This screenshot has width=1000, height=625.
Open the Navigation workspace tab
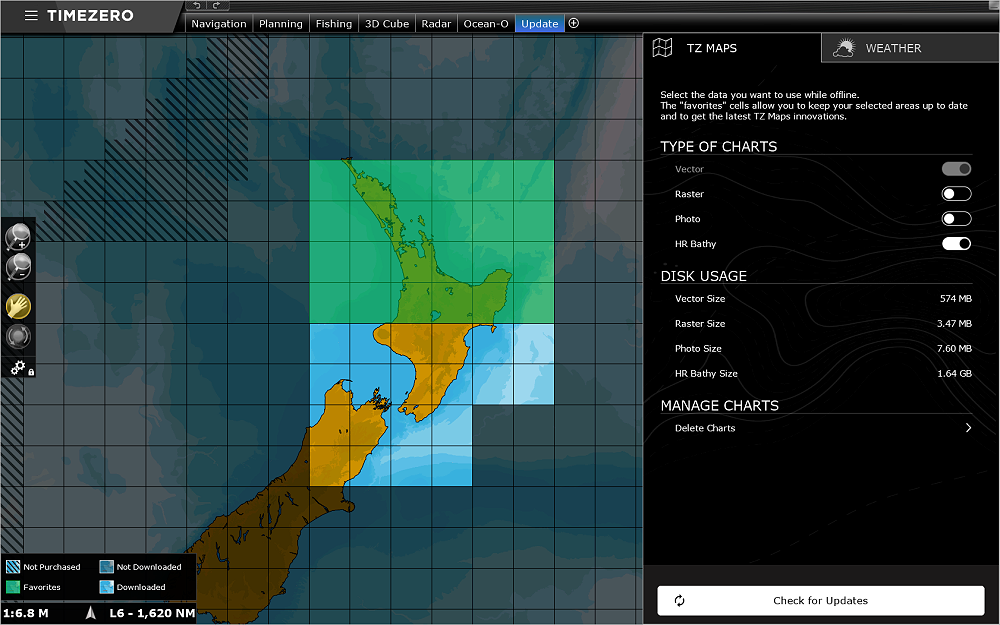[218, 24]
